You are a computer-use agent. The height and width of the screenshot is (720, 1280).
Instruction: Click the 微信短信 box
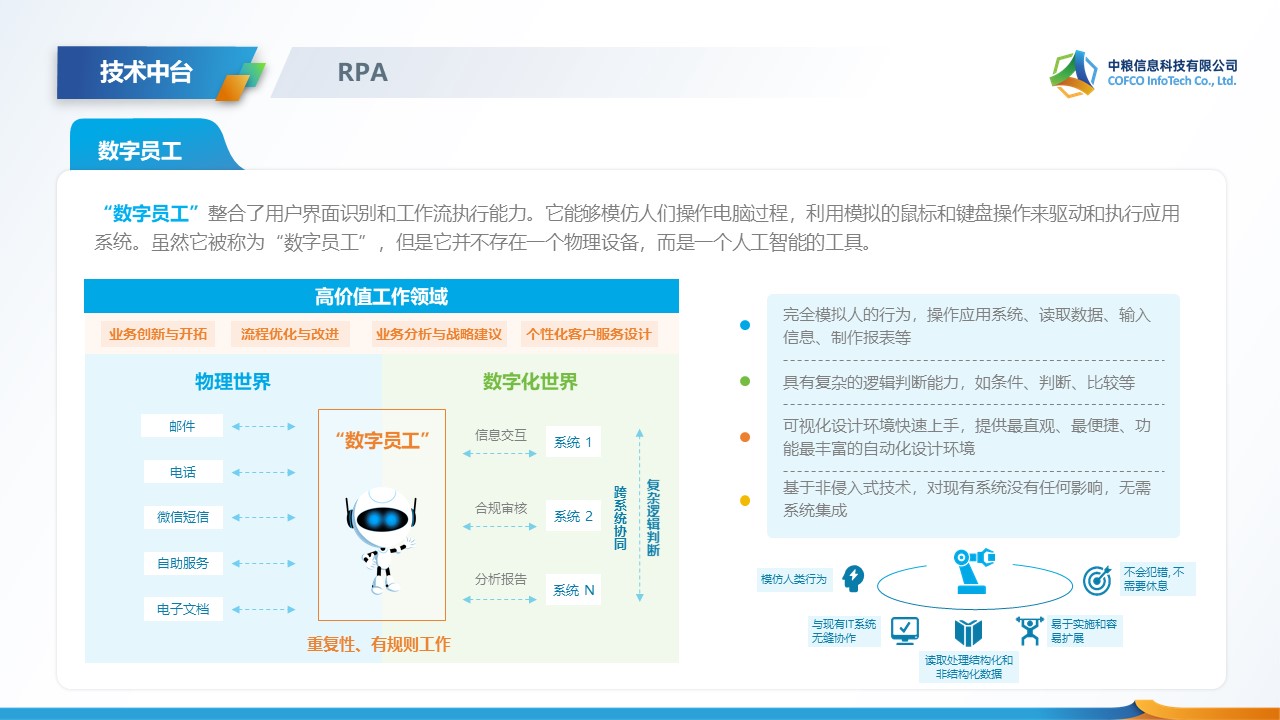coord(182,517)
